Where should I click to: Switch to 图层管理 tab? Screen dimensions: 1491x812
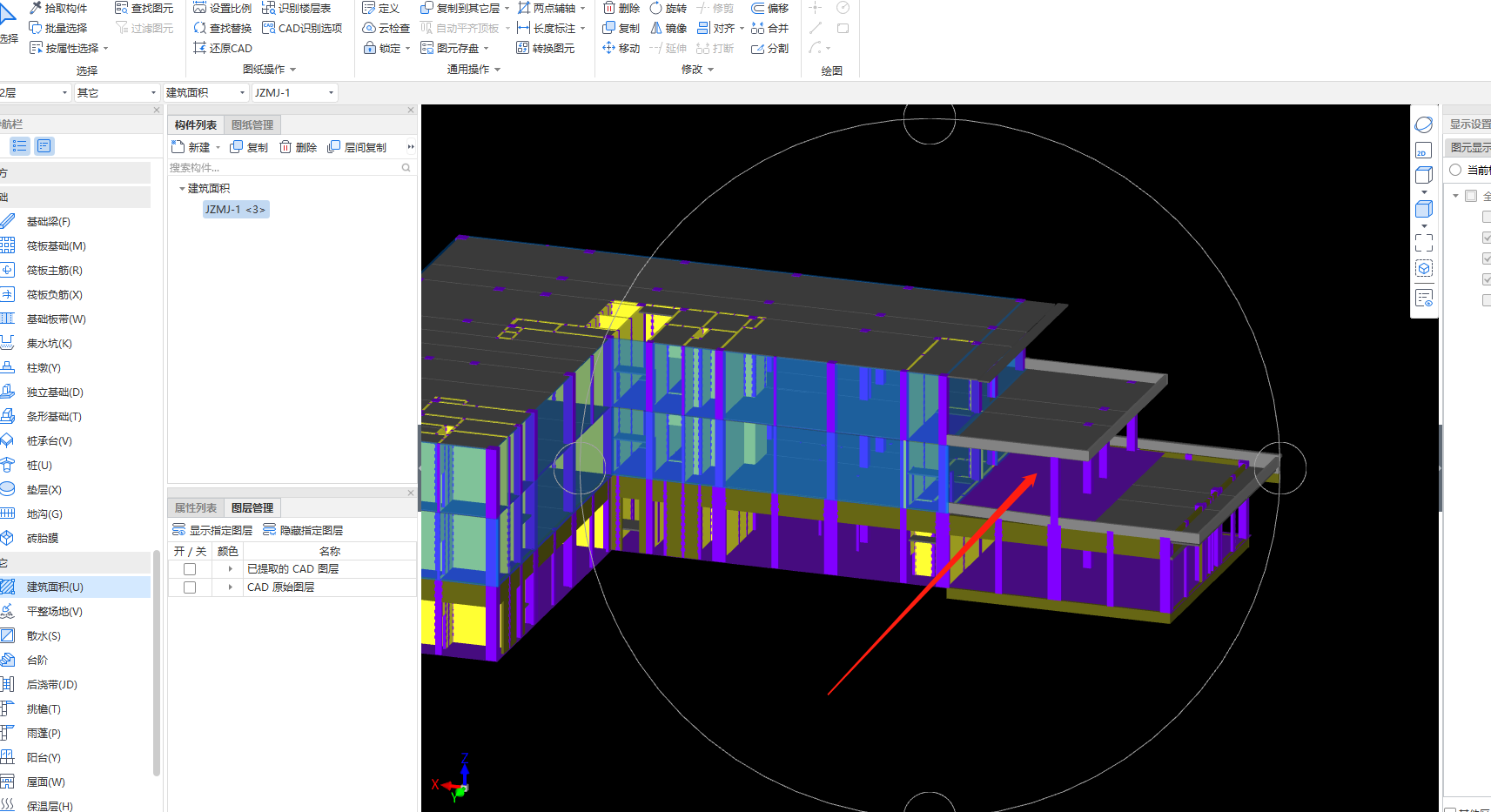point(252,507)
